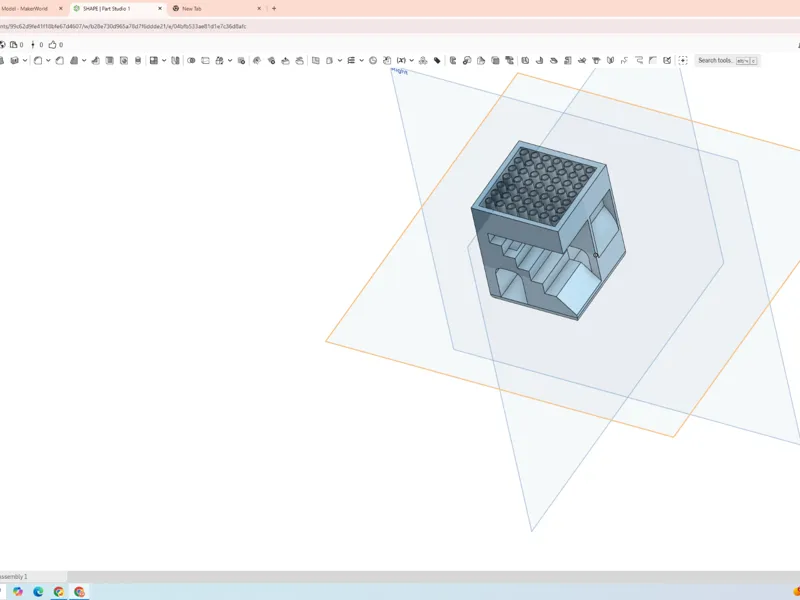Screen dimensions: 800x600
Task: Click the tag icon in toolbar
Action: (x=437, y=61)
